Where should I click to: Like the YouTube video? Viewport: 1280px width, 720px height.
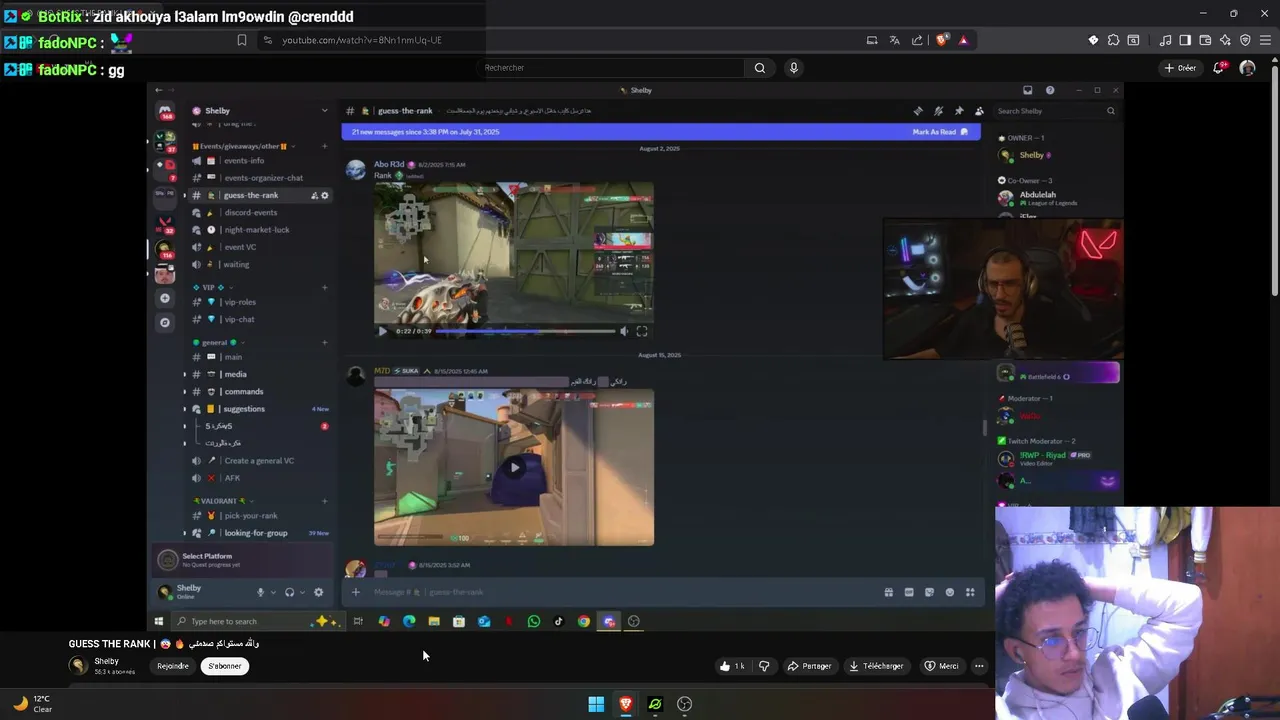pyautogui.click(x=733, y=666)
